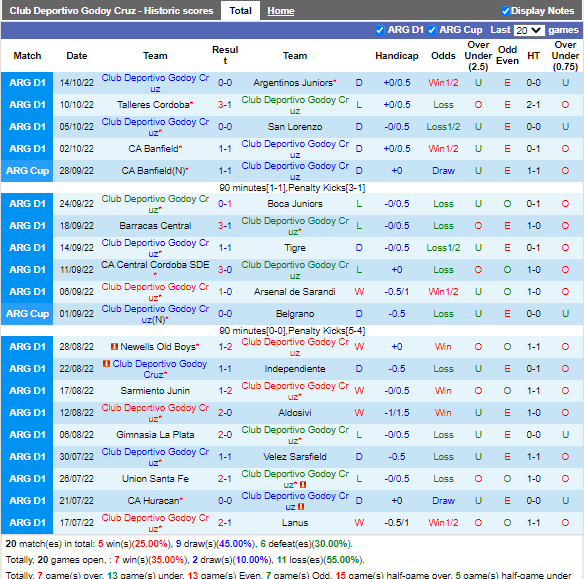Click Club Deportivo Godoy Cruz - Historic scores title

111,11
